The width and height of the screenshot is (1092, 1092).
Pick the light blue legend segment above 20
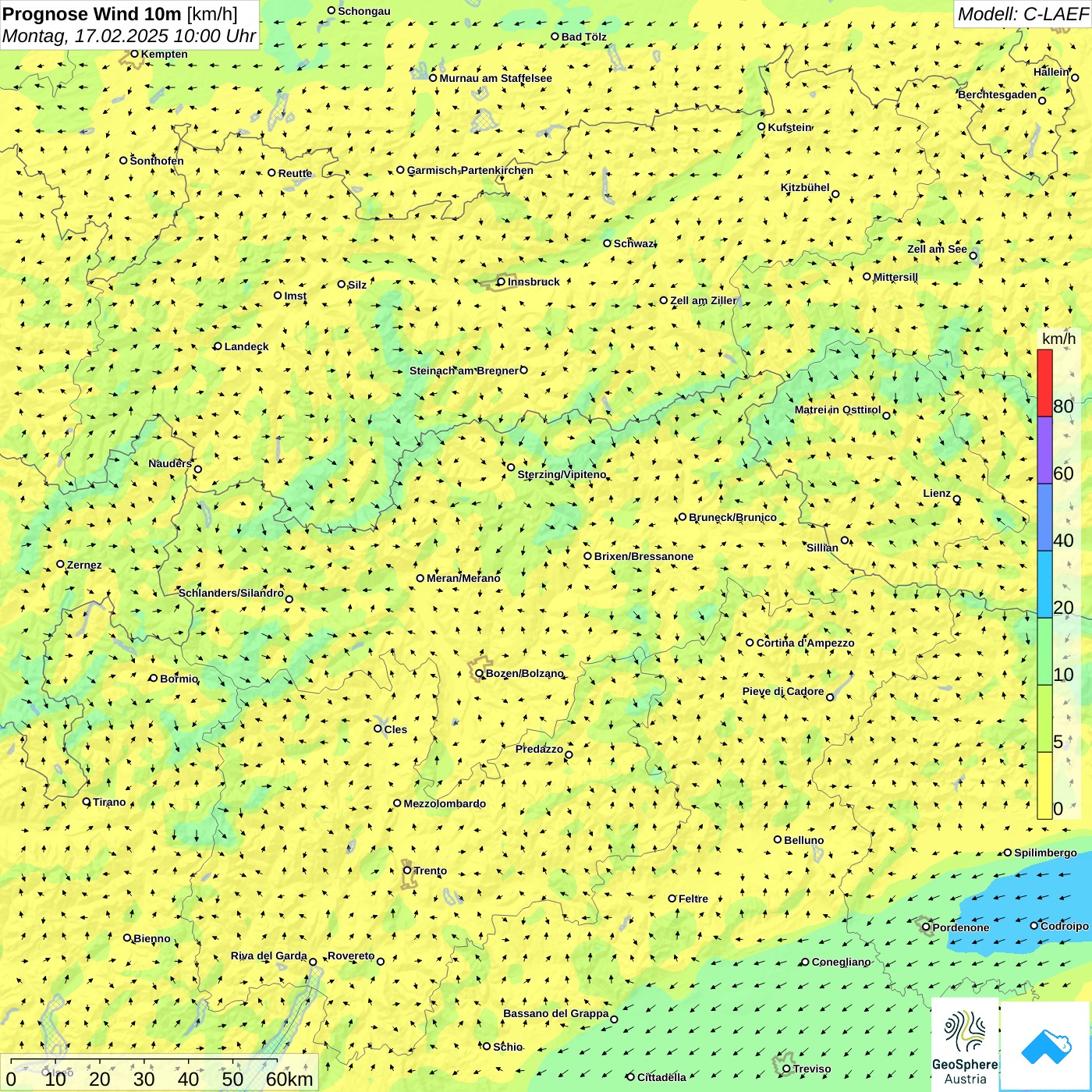[1044, 585]
